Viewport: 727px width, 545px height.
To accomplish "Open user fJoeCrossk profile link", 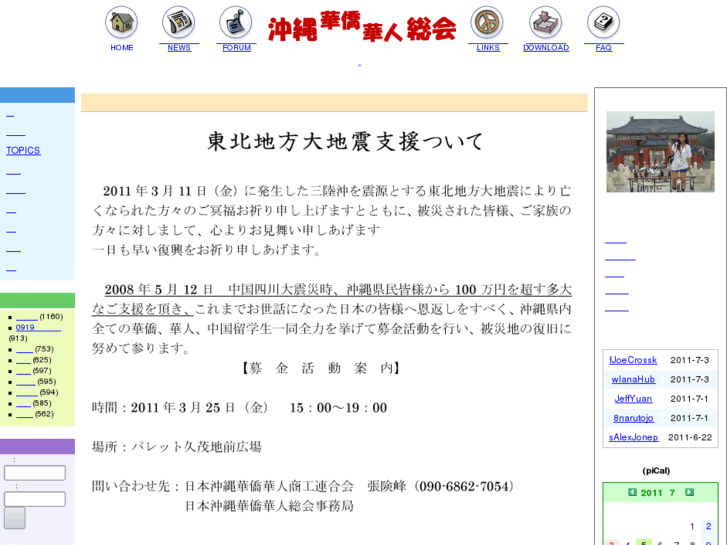I will click(633, 360).
